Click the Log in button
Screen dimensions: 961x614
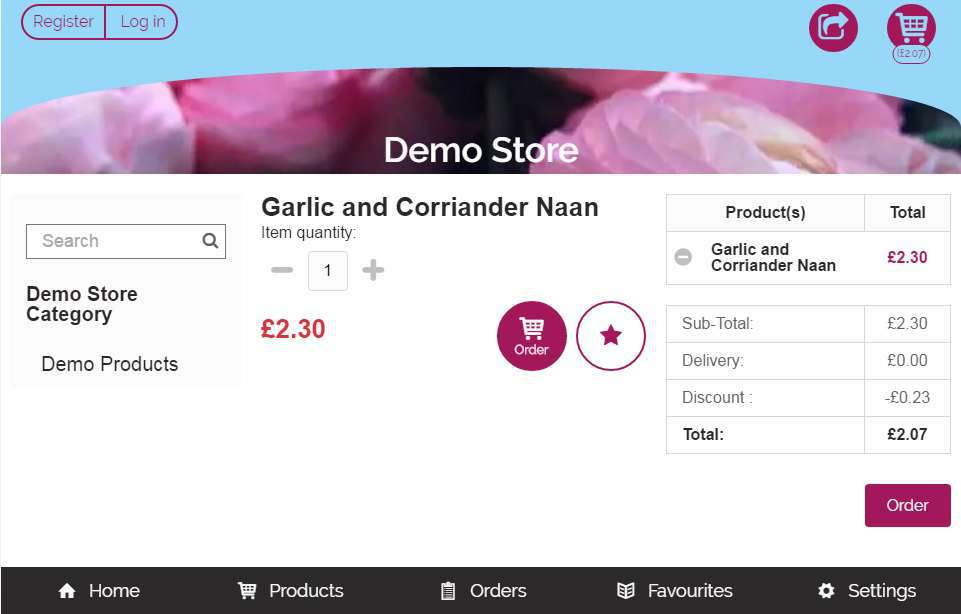142,22
